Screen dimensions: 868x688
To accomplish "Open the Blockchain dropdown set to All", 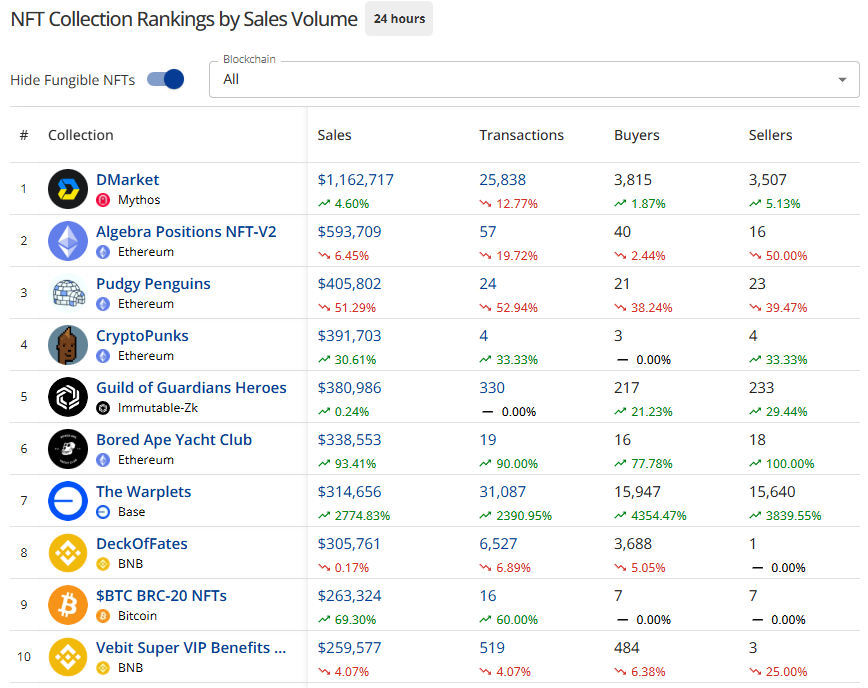I will pos(520,80).
